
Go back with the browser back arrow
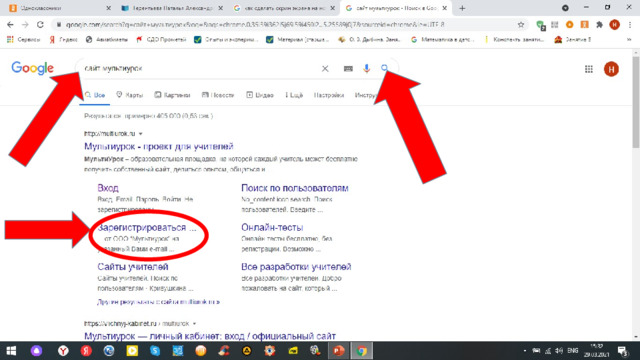pyautogui.click(x=10, y=24)
